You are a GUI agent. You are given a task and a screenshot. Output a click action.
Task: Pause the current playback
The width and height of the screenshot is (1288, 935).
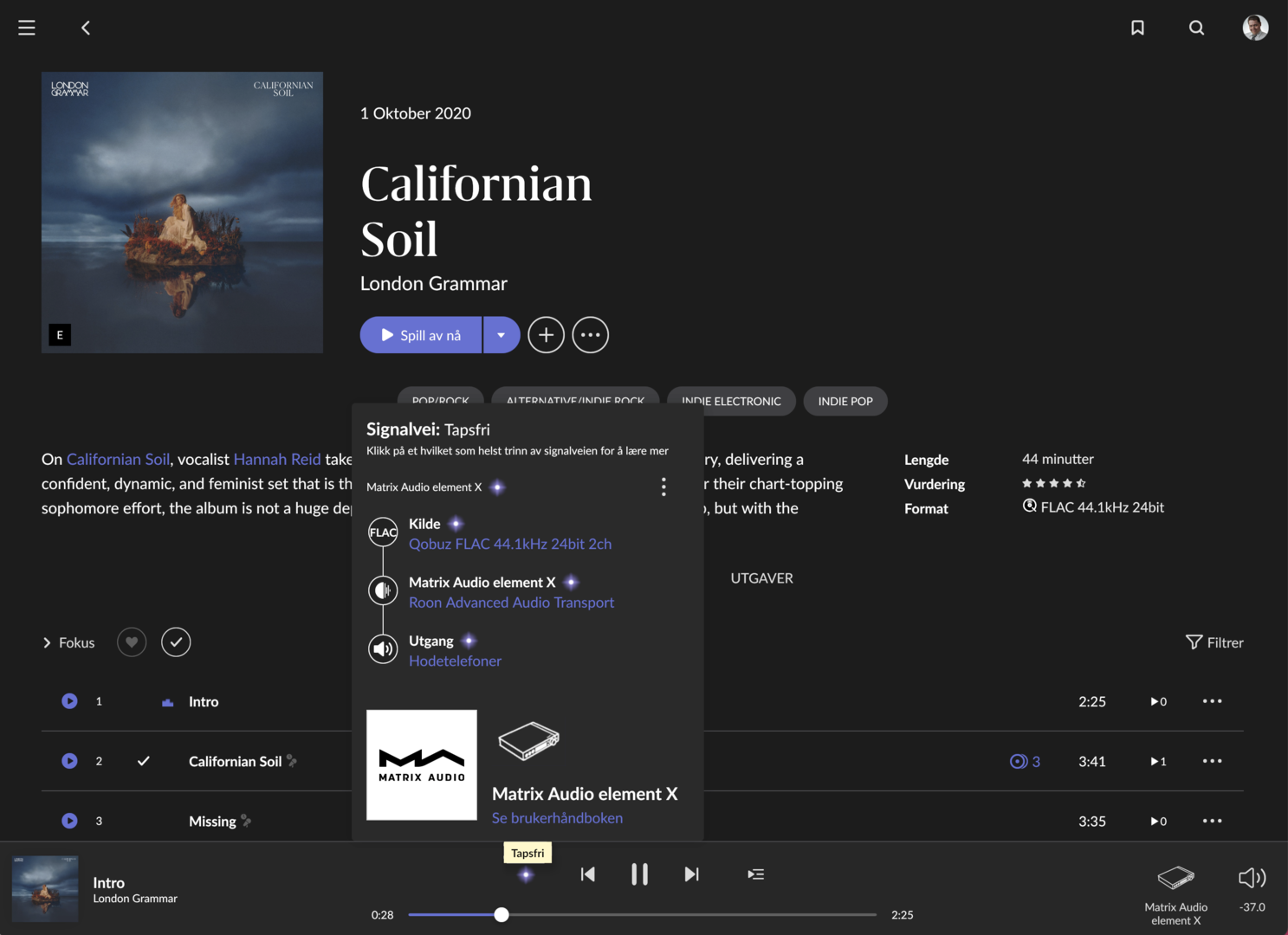[x=639, y=874]
